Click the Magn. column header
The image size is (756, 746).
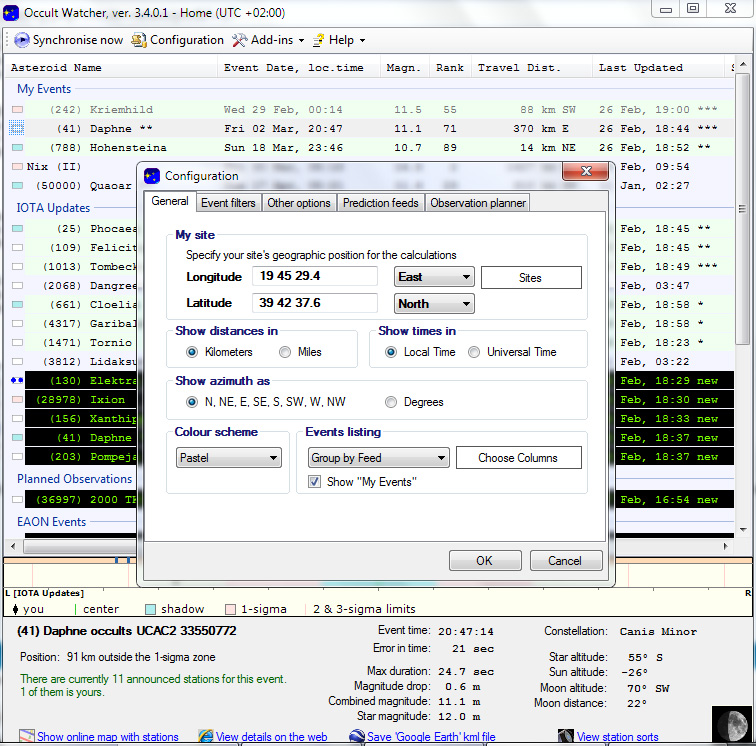404,68
